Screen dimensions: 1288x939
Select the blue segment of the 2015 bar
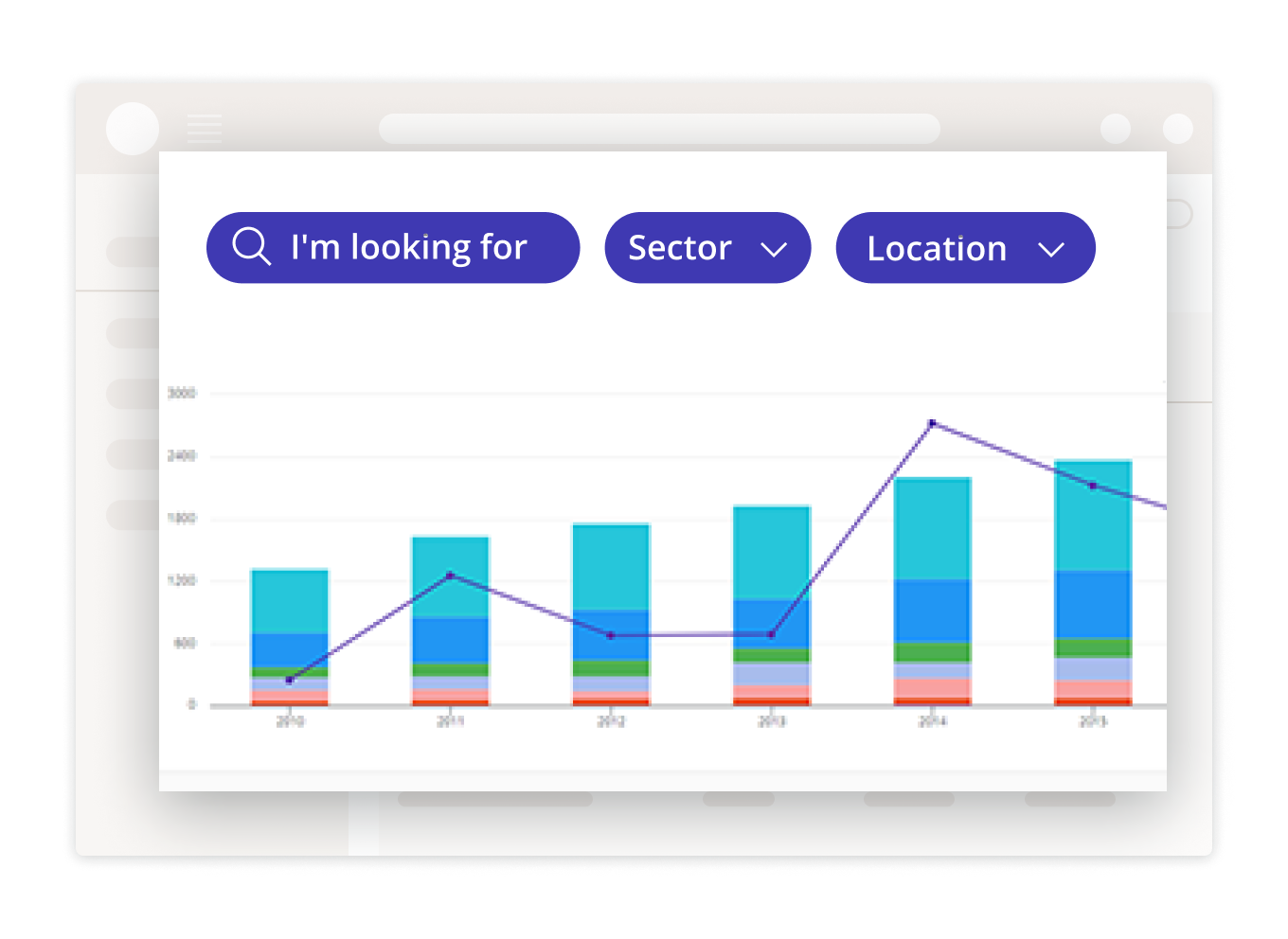1093,605
